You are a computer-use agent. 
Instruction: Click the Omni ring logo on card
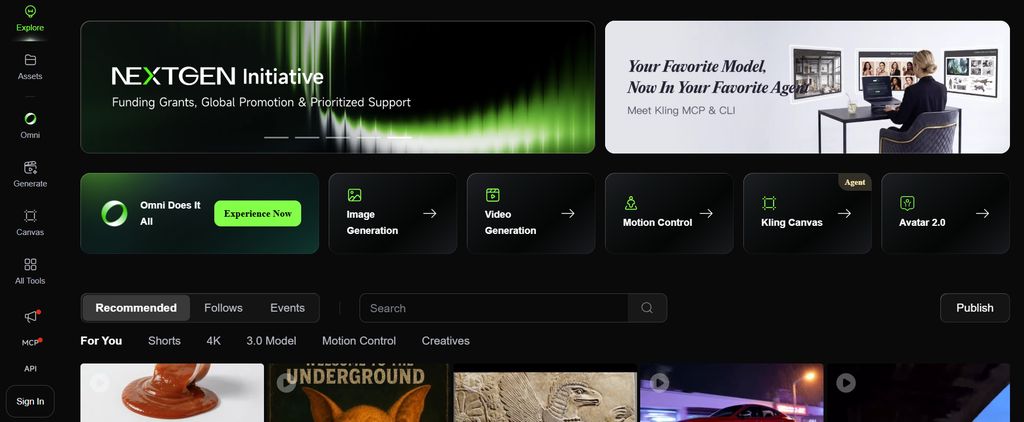[114, 214]
